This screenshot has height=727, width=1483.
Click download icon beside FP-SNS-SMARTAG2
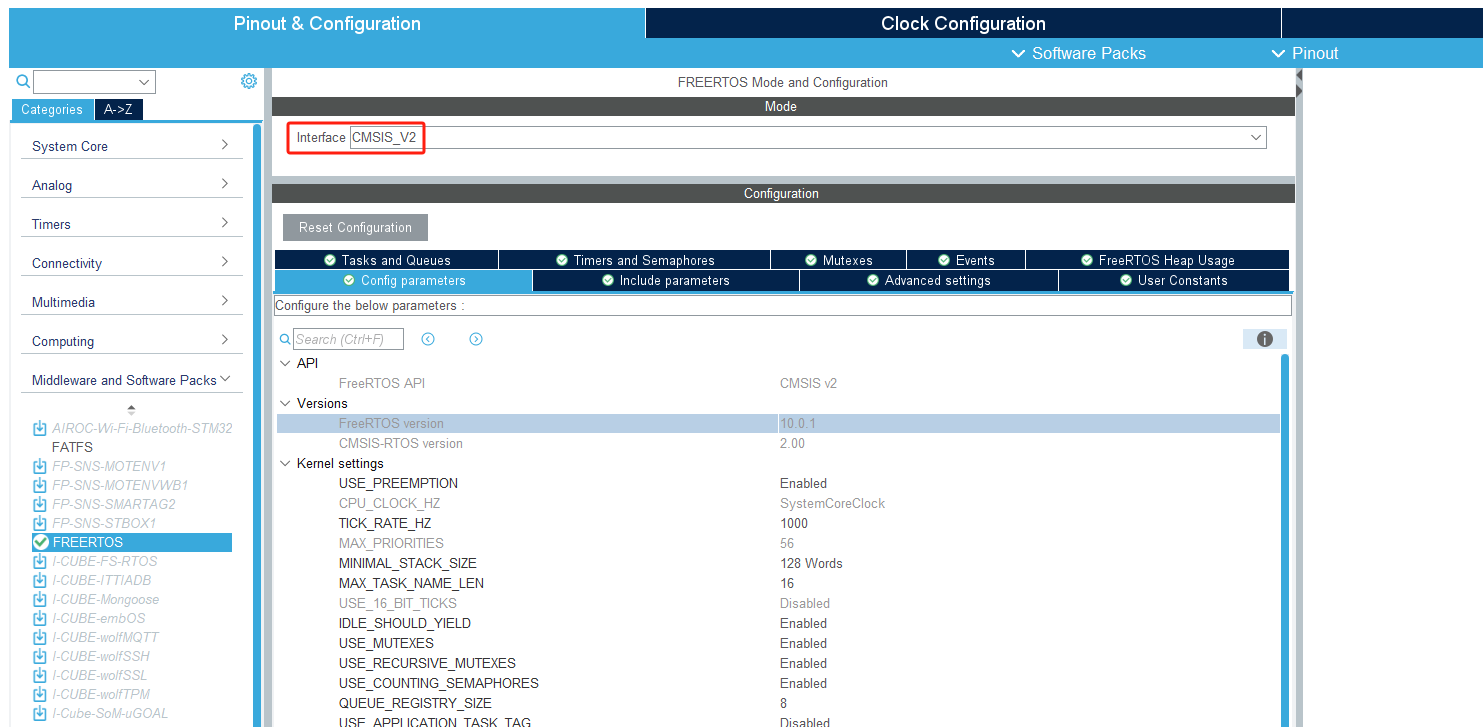[x=40, y=504]
